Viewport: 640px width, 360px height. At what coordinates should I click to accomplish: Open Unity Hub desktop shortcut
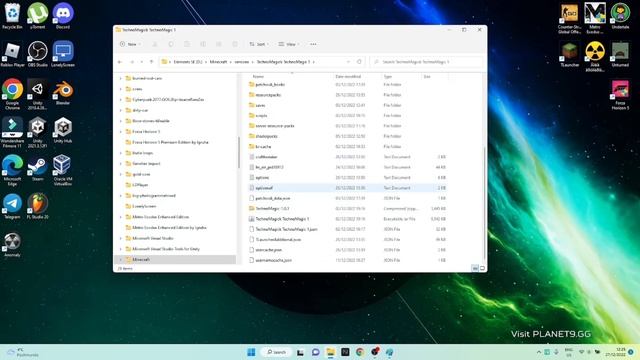click(63, 129)
